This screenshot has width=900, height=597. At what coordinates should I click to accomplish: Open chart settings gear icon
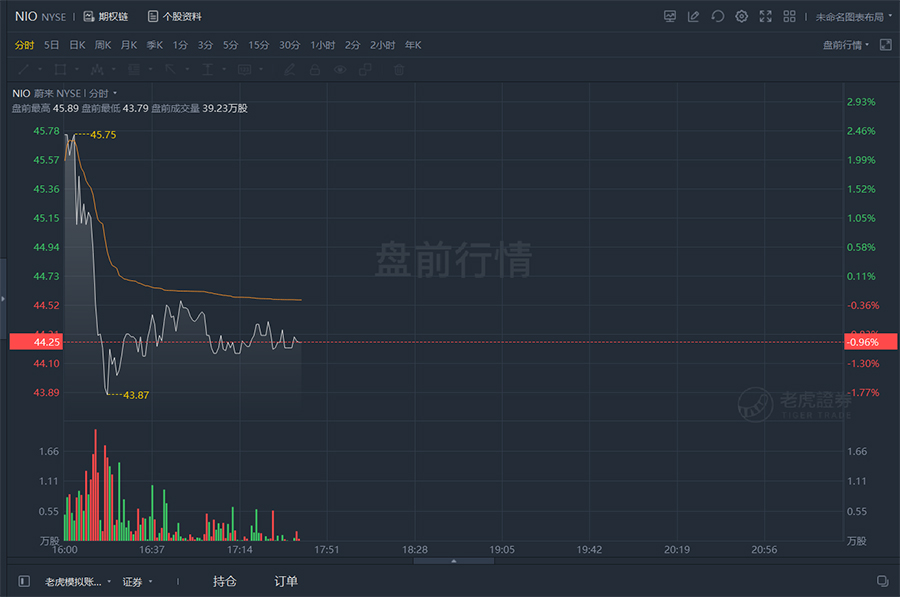point(742,17)
